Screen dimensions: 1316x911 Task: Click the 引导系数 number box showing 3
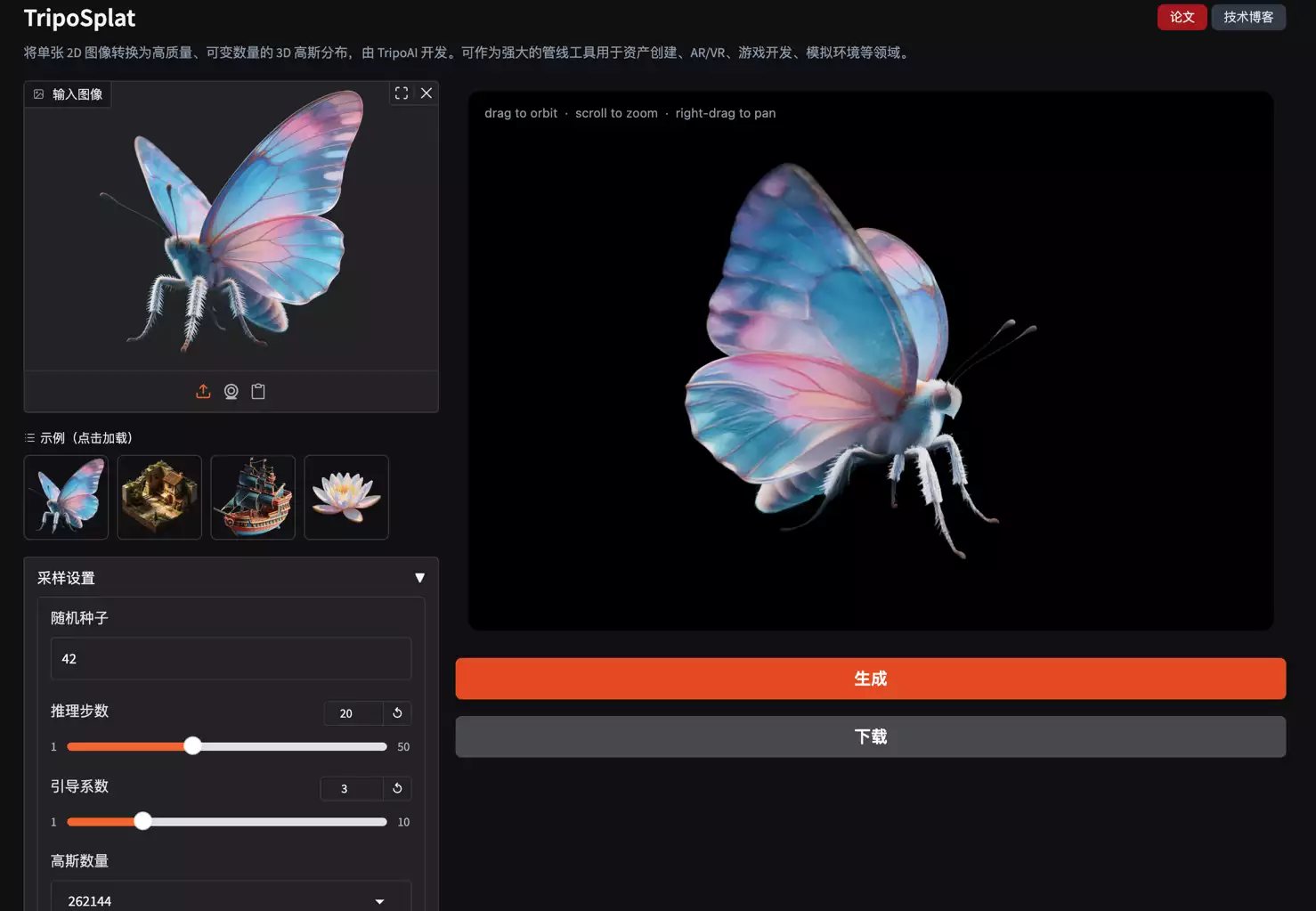tap(351, 788)
